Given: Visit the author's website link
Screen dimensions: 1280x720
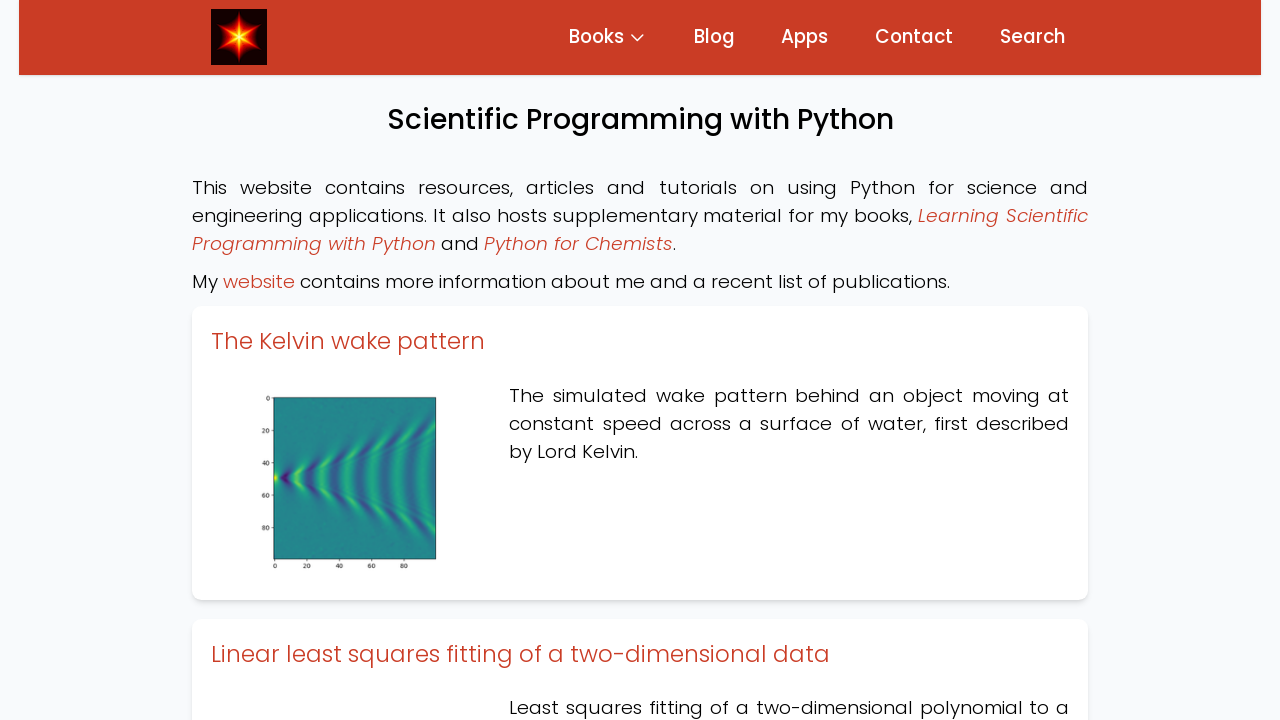Looking at the screenshot, I should 258,282.
